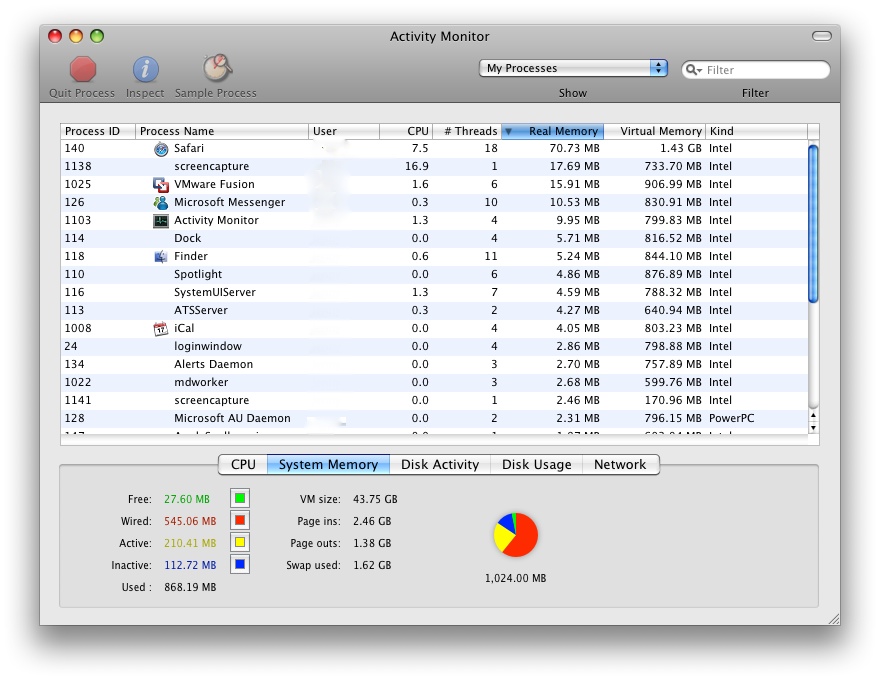Image resolution: width=880 pixels, height=680 pixels.
Task: Click the Microsoft Messenger process icon
Action: tap(161, 203)
